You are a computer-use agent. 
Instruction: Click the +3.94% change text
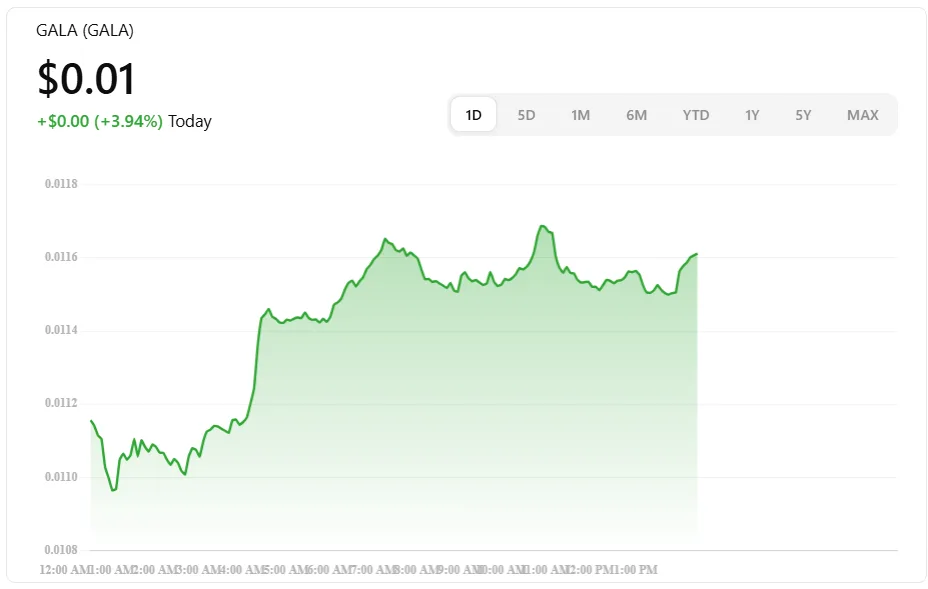click(128, 122)
